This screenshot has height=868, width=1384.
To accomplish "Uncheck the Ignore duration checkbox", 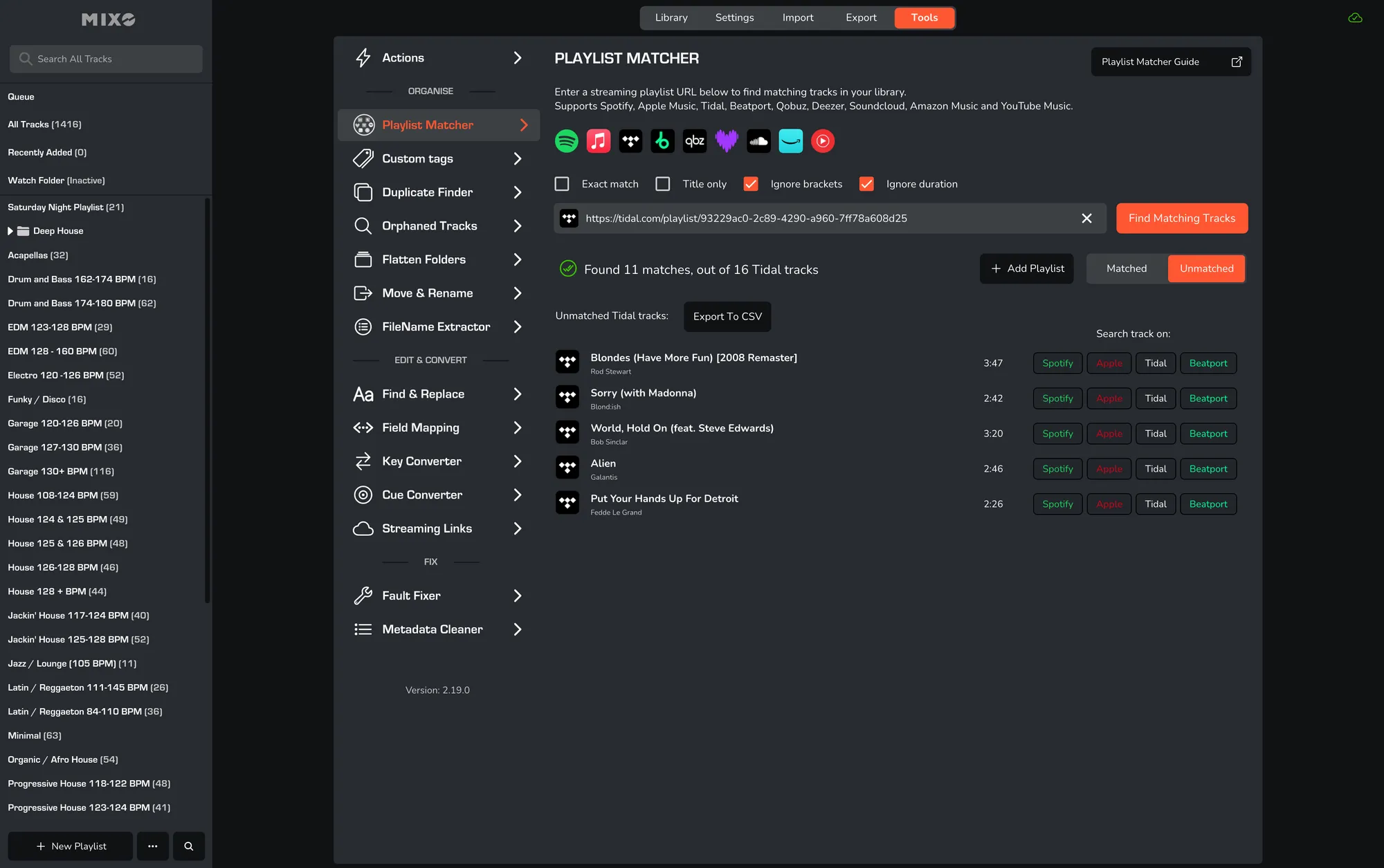I will [x=866, y=184].
